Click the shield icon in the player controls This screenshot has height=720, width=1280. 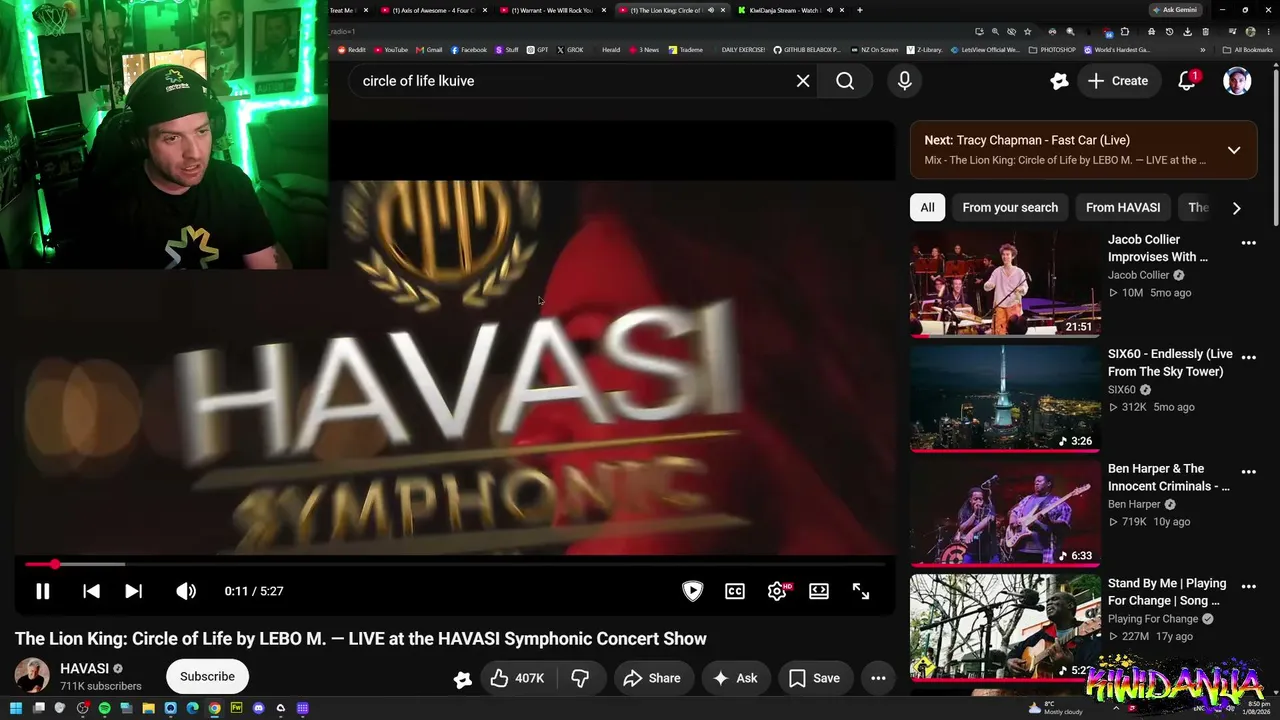click(x=692, y=591)
